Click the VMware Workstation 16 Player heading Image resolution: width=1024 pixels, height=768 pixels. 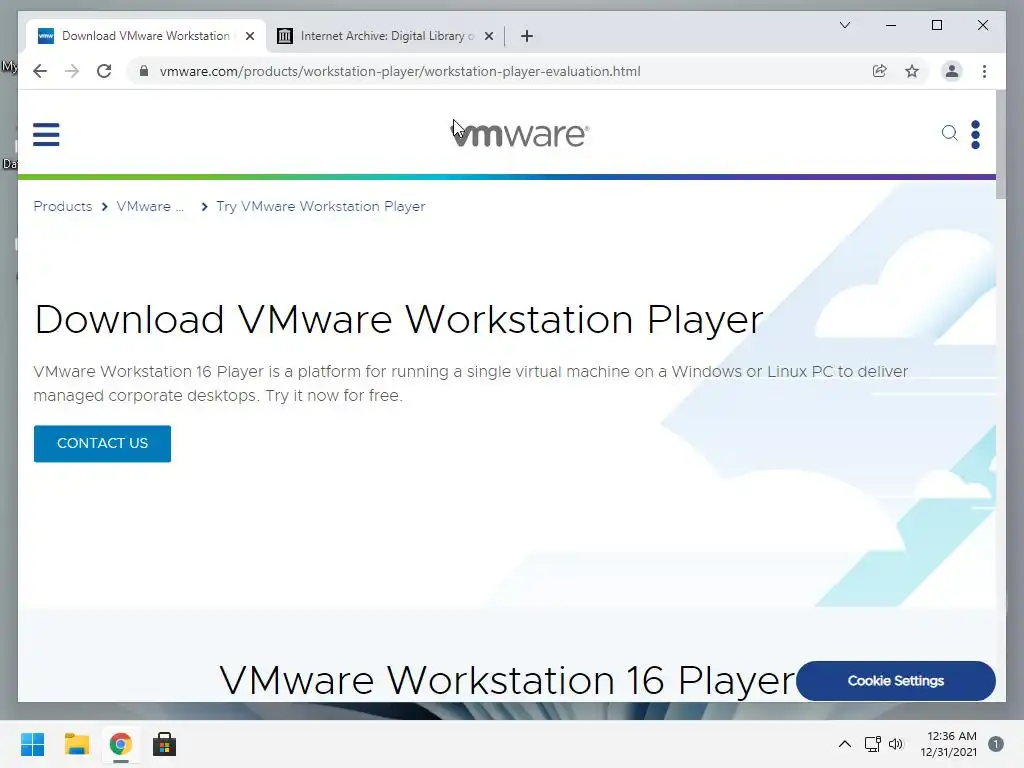[507, 680]
